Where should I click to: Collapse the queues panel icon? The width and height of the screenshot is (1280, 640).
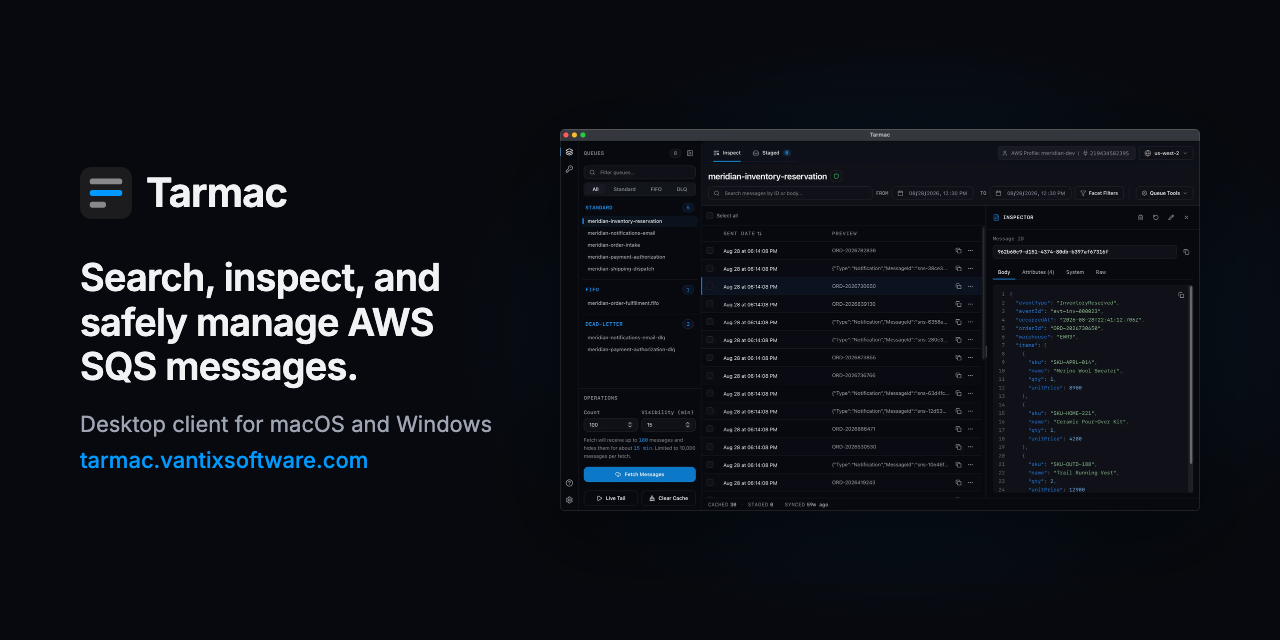690,153
